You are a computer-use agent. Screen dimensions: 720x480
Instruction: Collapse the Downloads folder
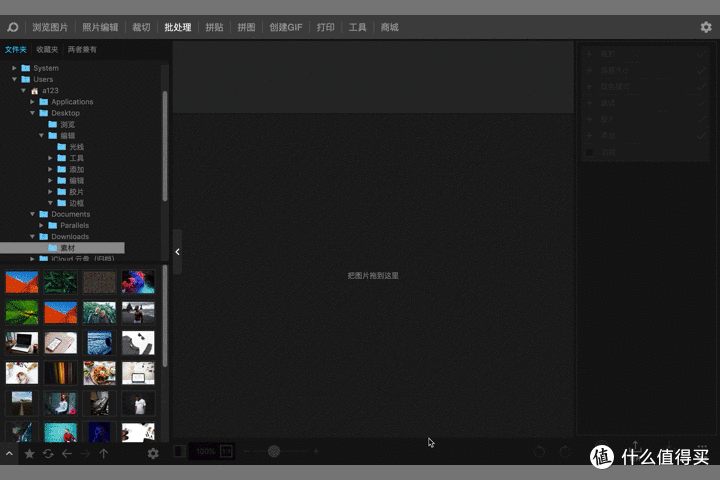(32, 237)
